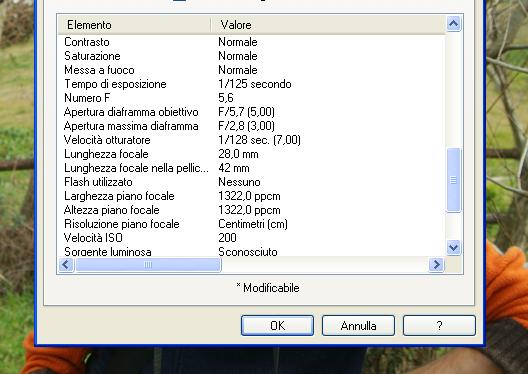
Task: Select the Velocità ISO row
Action: coord(252,238)
